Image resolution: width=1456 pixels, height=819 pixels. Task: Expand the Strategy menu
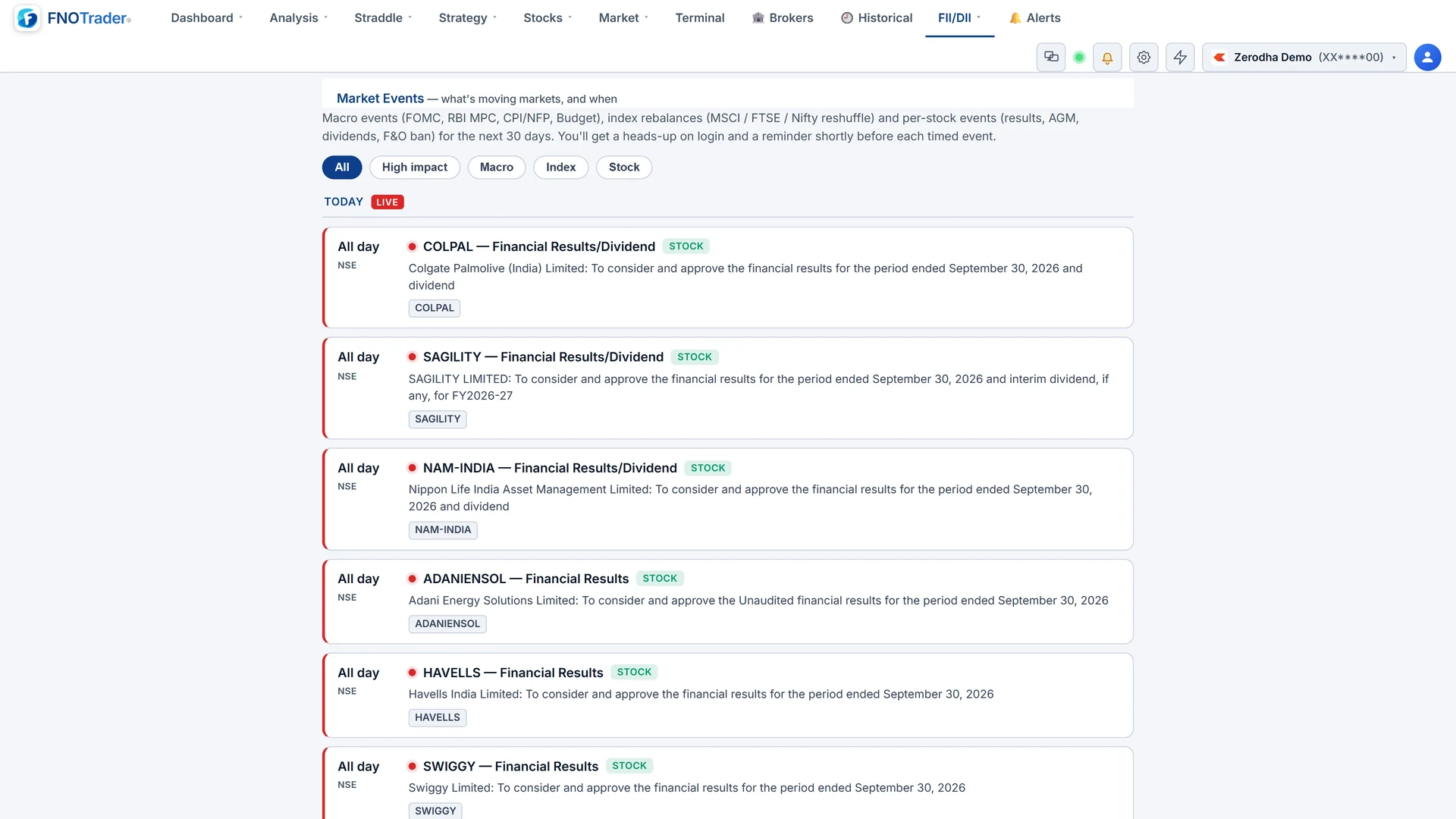(467, 17)
